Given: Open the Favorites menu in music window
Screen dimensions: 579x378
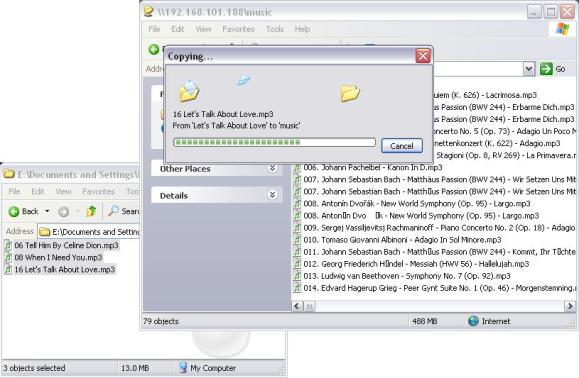Looking at the screenshot, I should click(238, 29).
